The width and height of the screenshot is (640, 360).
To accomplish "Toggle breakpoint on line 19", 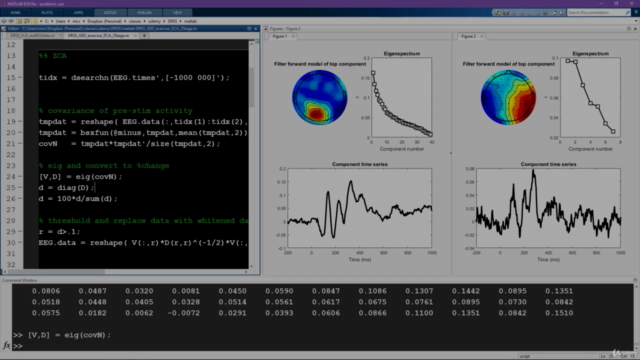I will coord(20,122).
